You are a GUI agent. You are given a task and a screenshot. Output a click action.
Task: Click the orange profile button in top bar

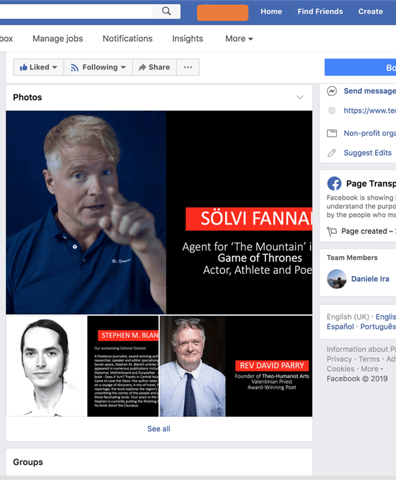(223, 13)
